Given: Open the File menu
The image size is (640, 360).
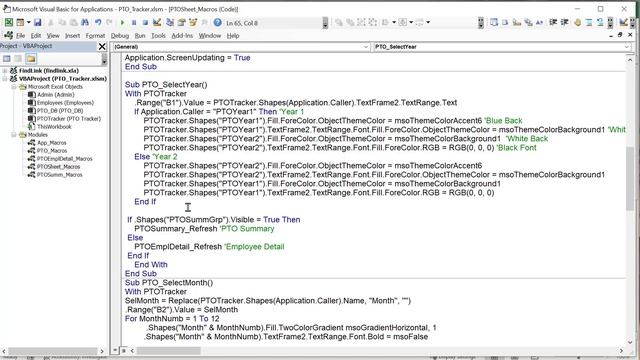Looking at the screenshot, I should pyautogui.click(x=20, y=36).
